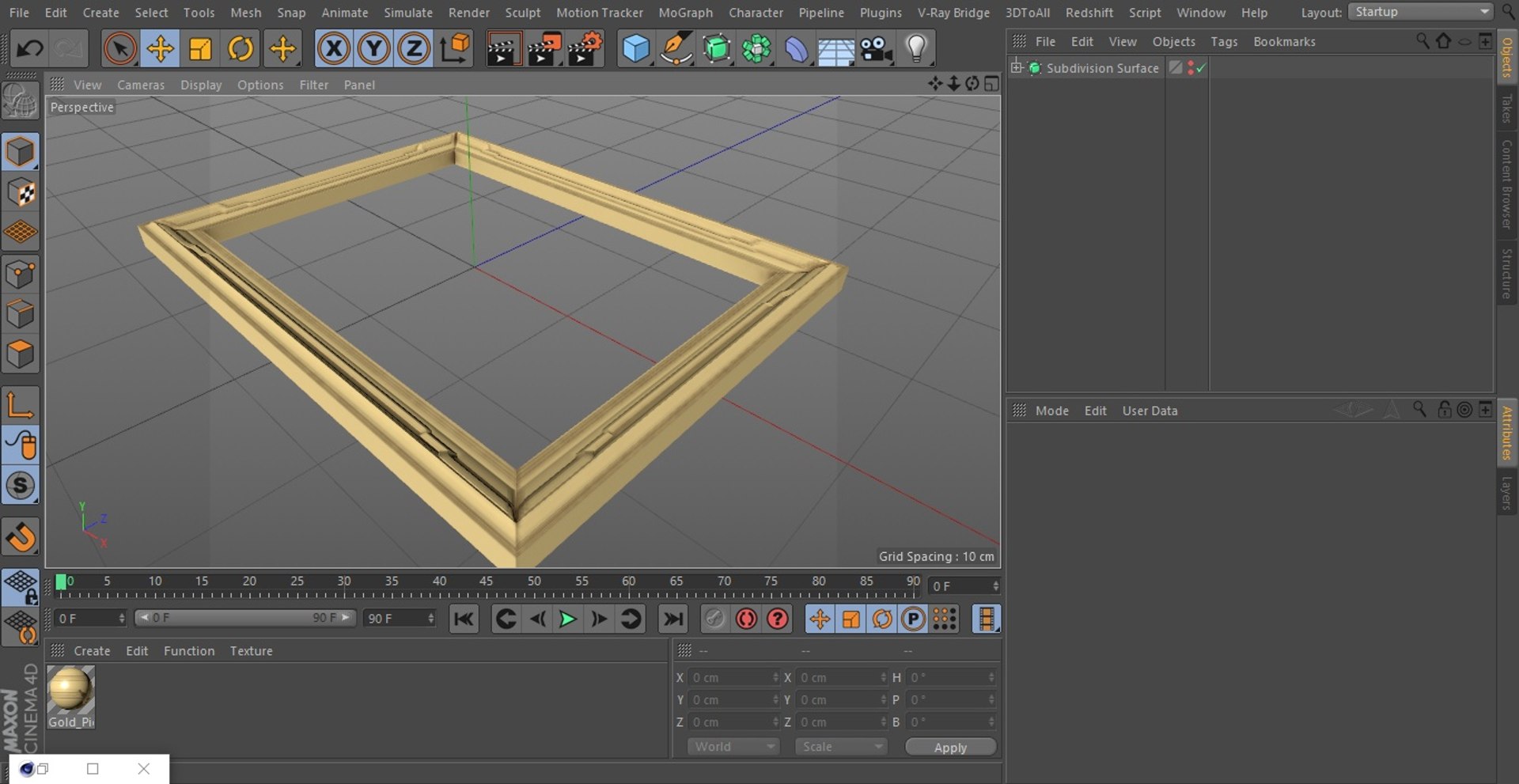Open the MoGraph menu
Image resolution: width=1519 pixels, height=784 pixels.
(685, 13)
